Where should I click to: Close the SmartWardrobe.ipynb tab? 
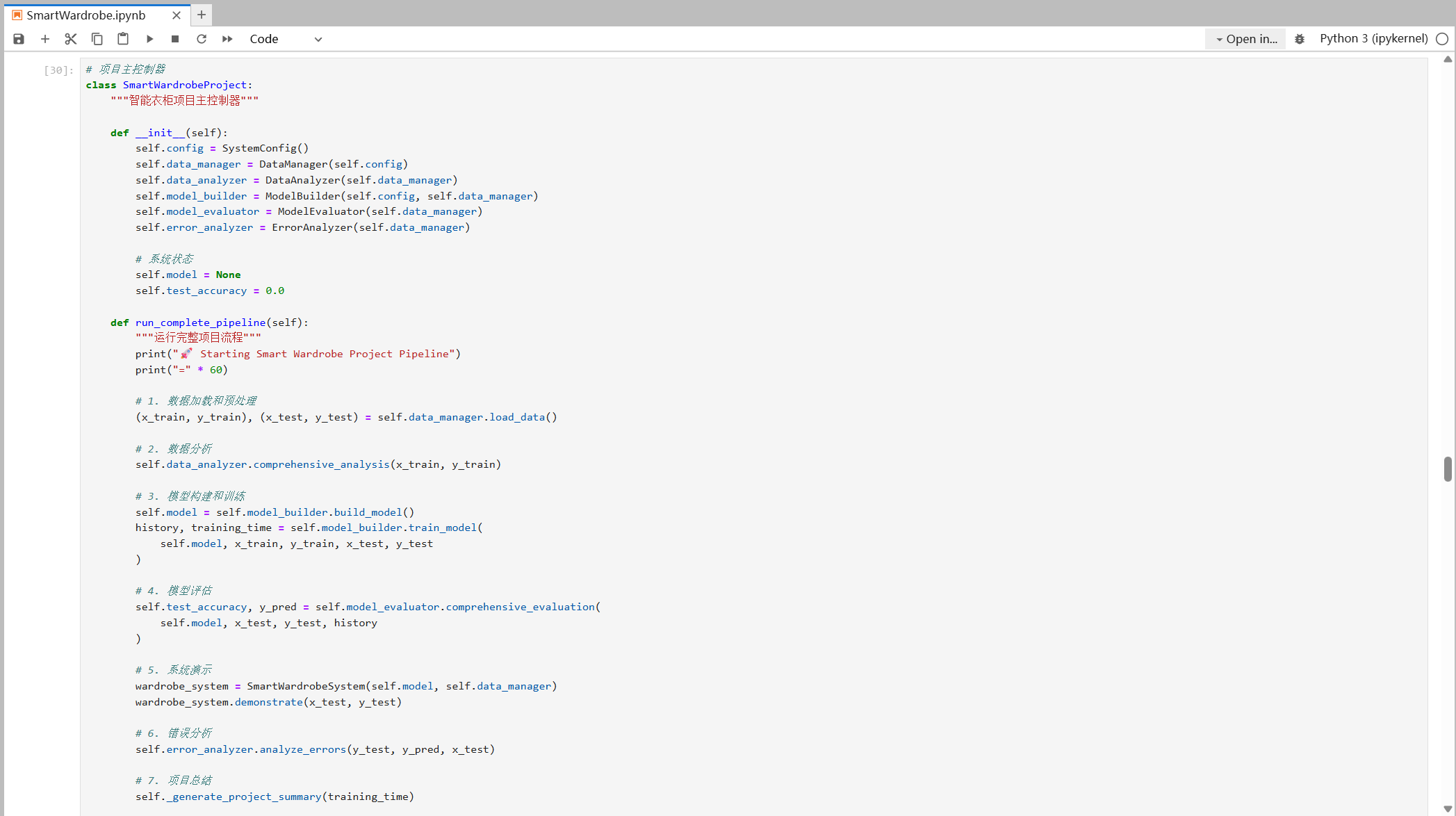pyautogui.click(x=177, y=15)
